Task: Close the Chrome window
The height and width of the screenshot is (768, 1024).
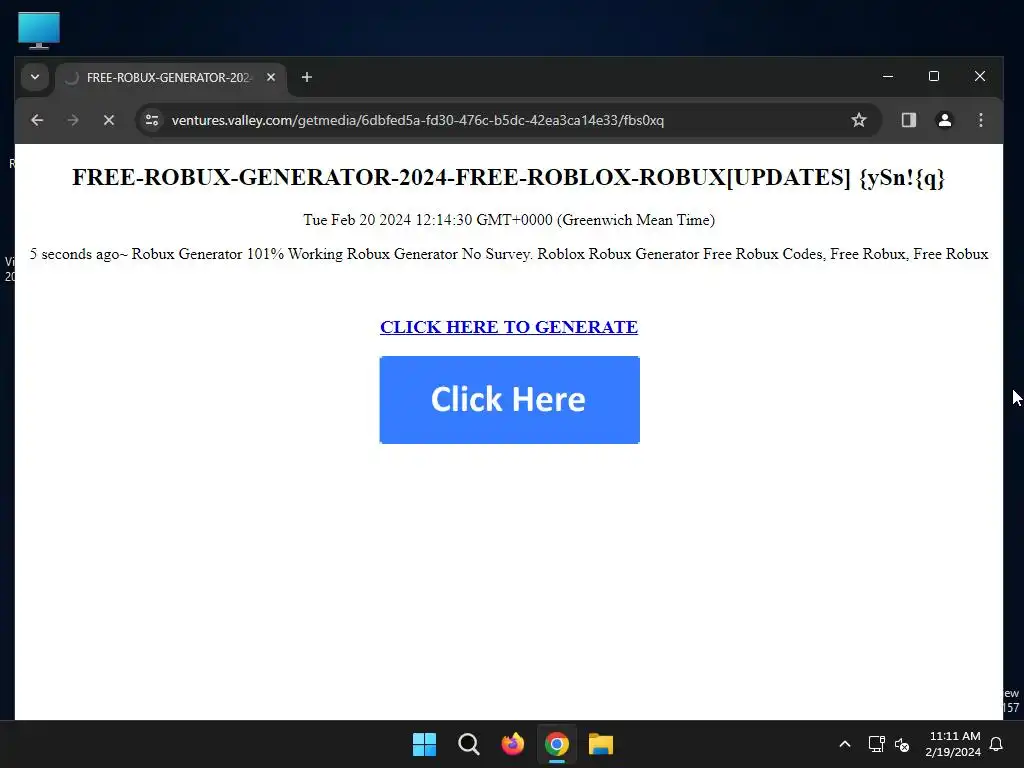Action: [x=980, y=76]
